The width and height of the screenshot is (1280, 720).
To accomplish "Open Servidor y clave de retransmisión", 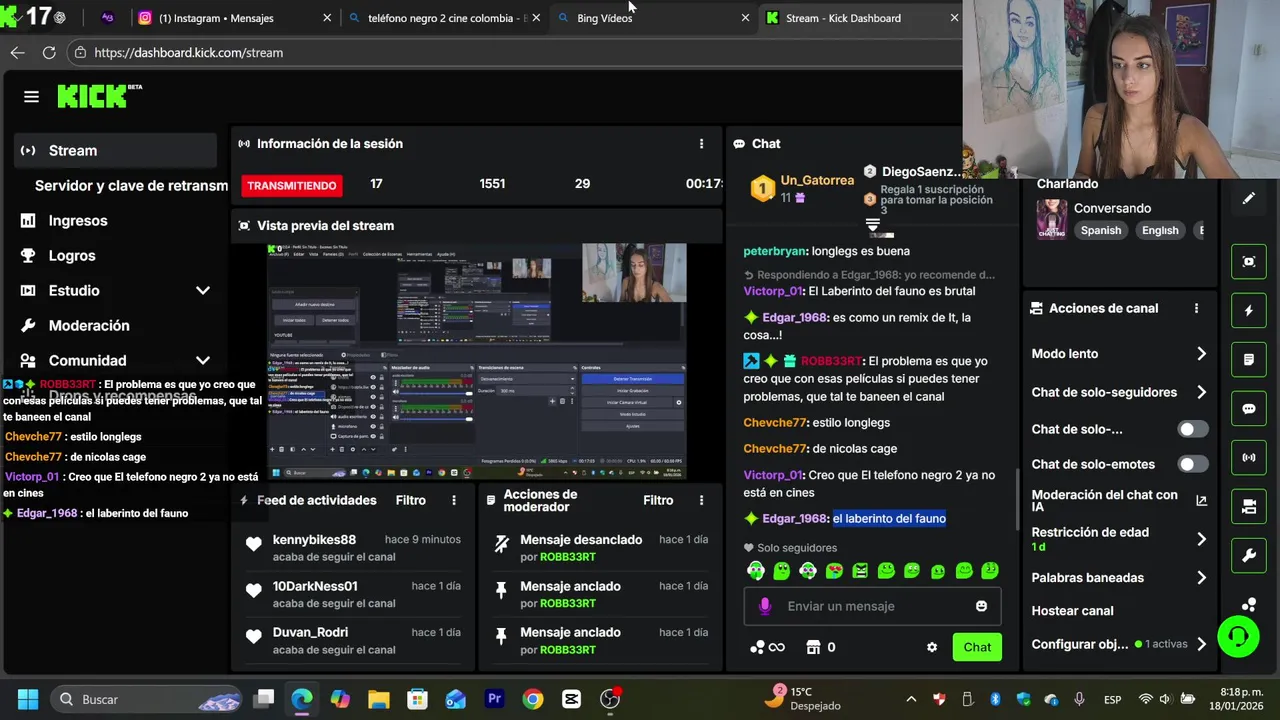I will (131, 186).
